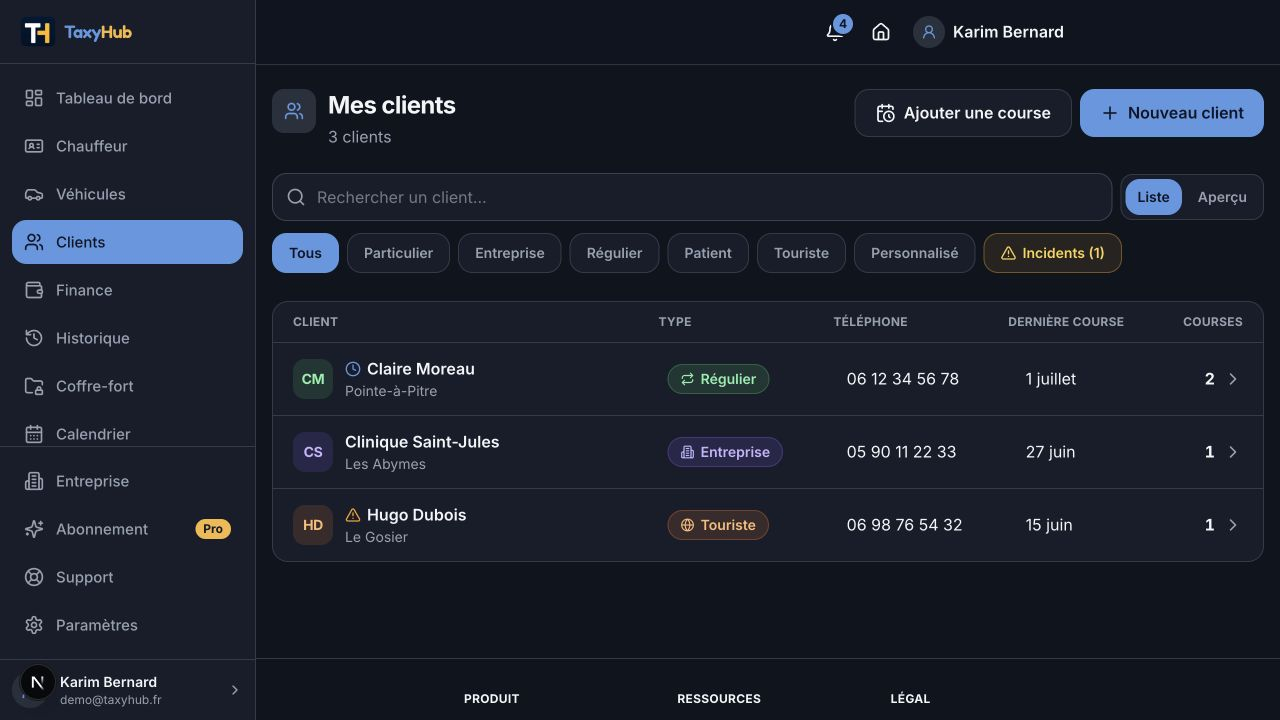Click Tableau de bord sidebar icon
Screen dimensions: 1280x720
[x=34, y=98]
